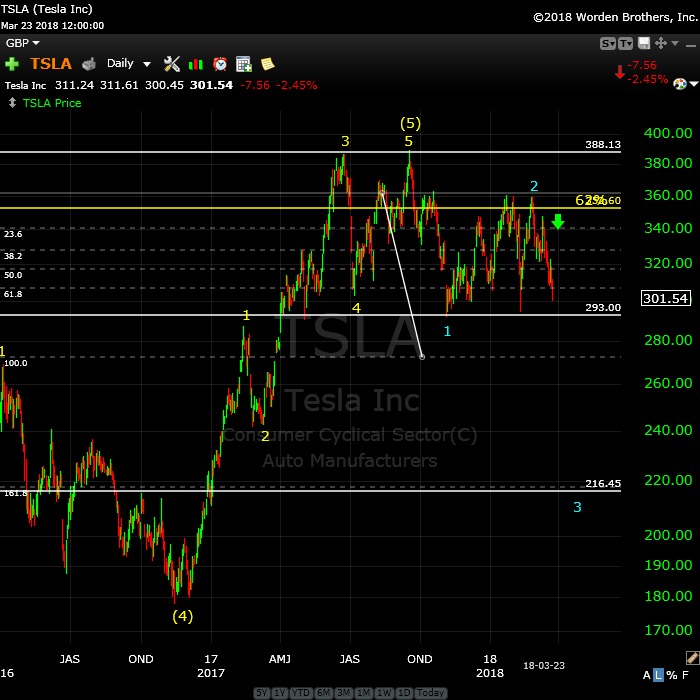Screen dimensions: 700x700
Task: Select the 5Y time range button
Action: point(262,693)
